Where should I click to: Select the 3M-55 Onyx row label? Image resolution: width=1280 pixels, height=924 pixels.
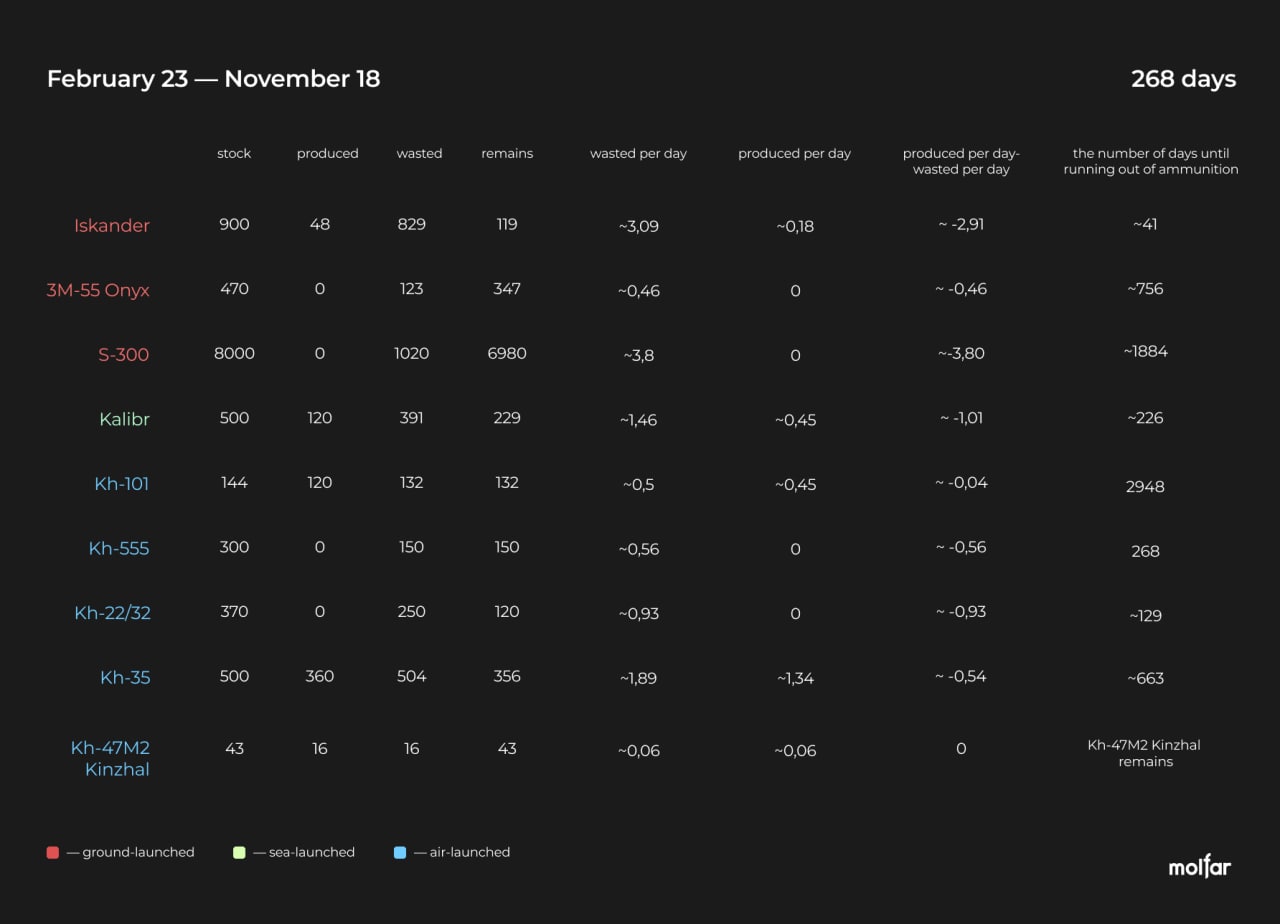tap(98, 291)
